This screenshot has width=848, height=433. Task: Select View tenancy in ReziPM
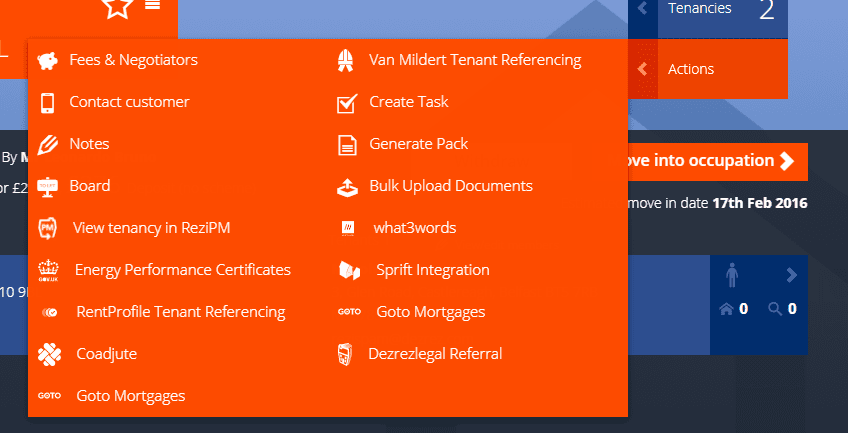[151, 228]
